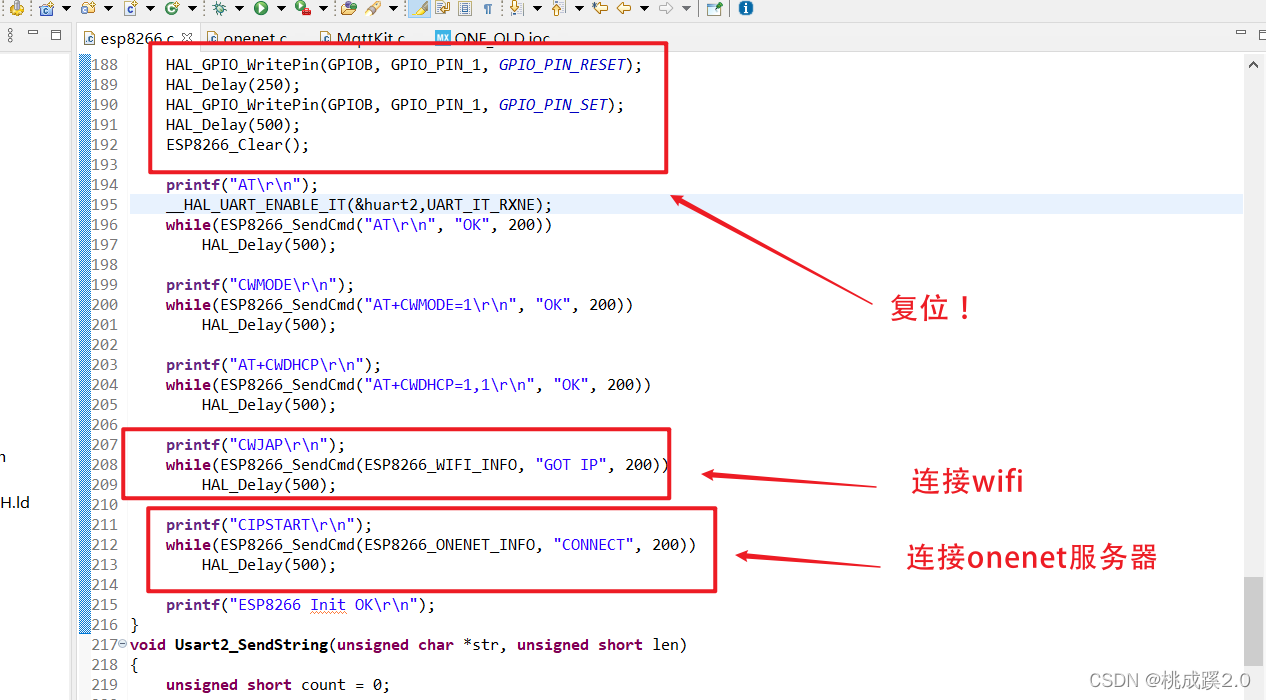1266x700 pixels.
Task: Click the new C source folder icon
Action: (x=46, y=8)
